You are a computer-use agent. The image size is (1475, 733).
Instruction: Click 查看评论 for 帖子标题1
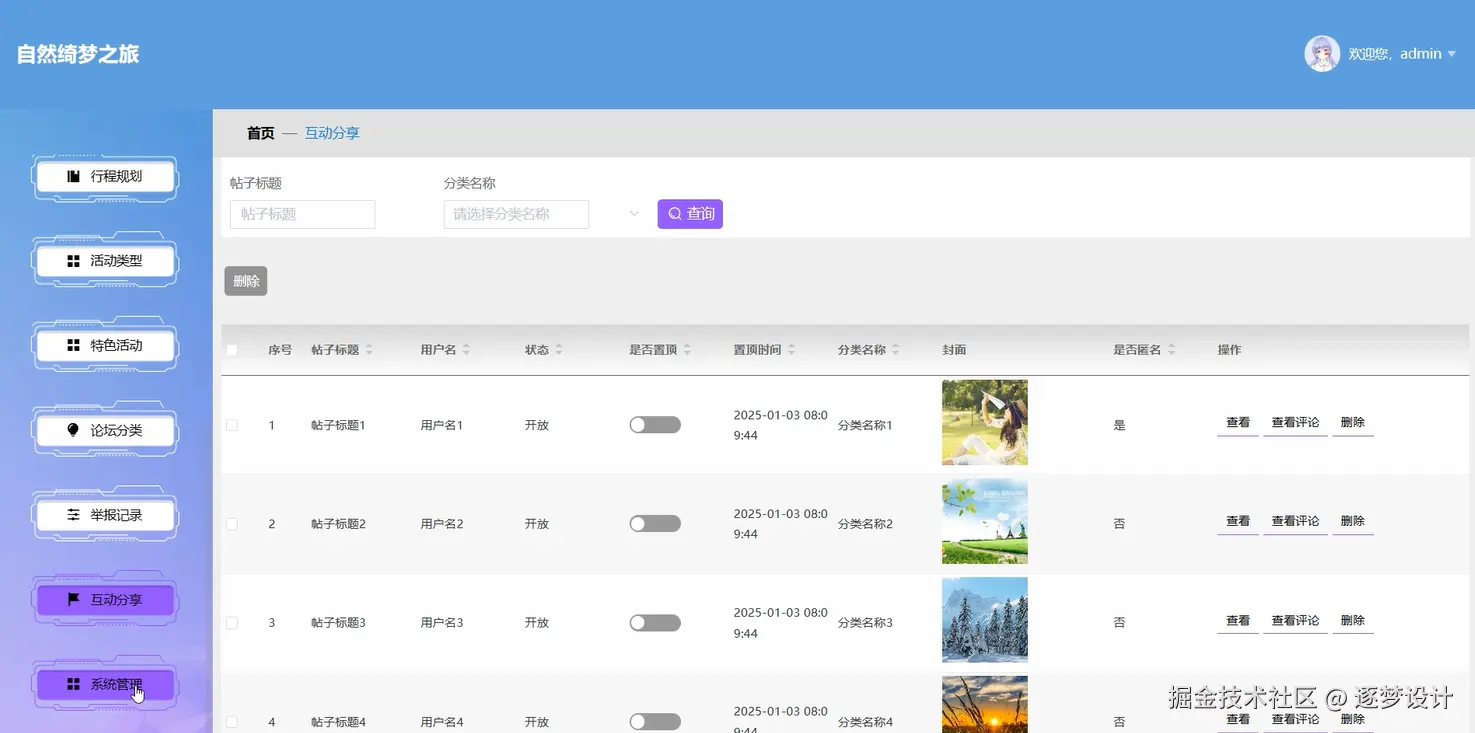pyautogui.click(x=1295, y=423)
